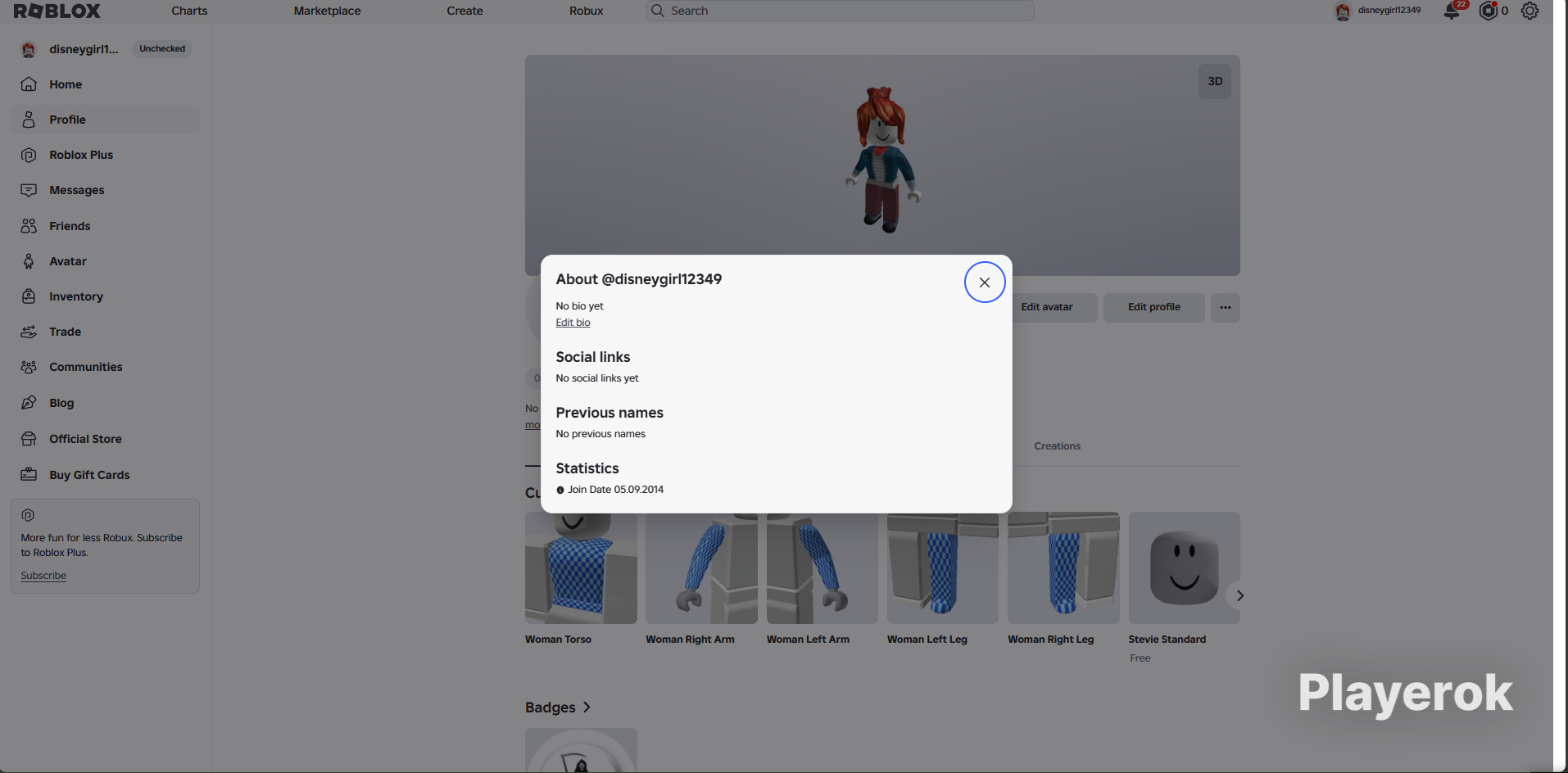
Task: Click the Edit profile button
Action: coord(1154,308)
